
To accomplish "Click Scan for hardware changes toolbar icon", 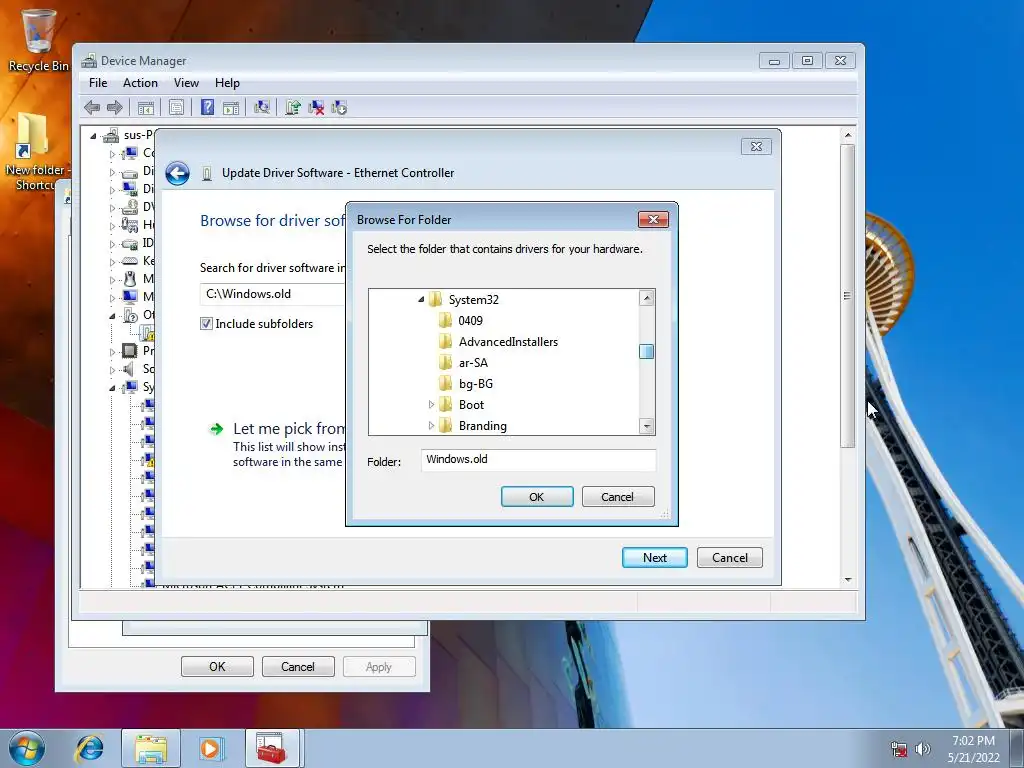I will [x=262, y=107].
